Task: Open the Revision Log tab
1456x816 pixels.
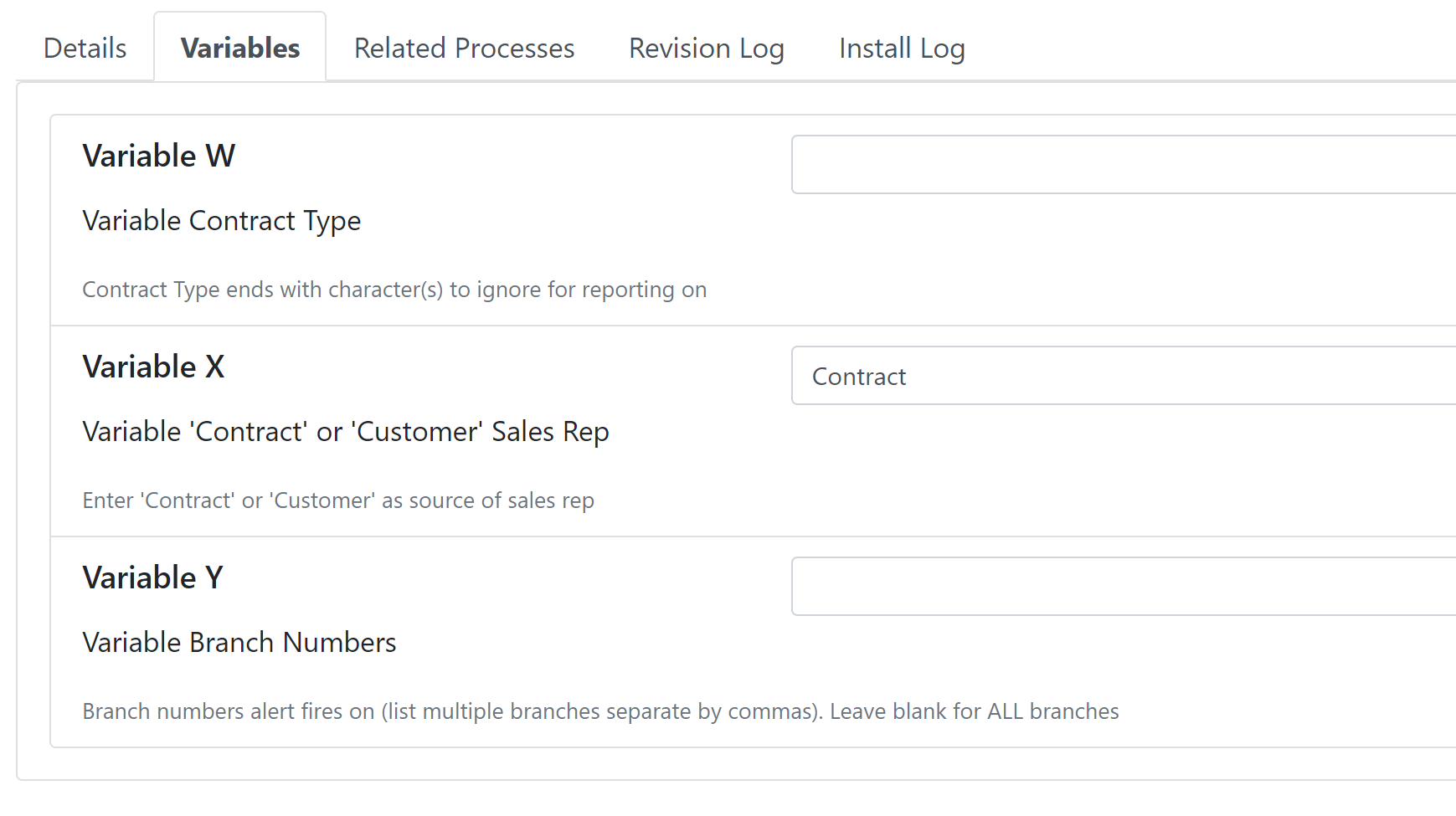Action: (706, 48)
